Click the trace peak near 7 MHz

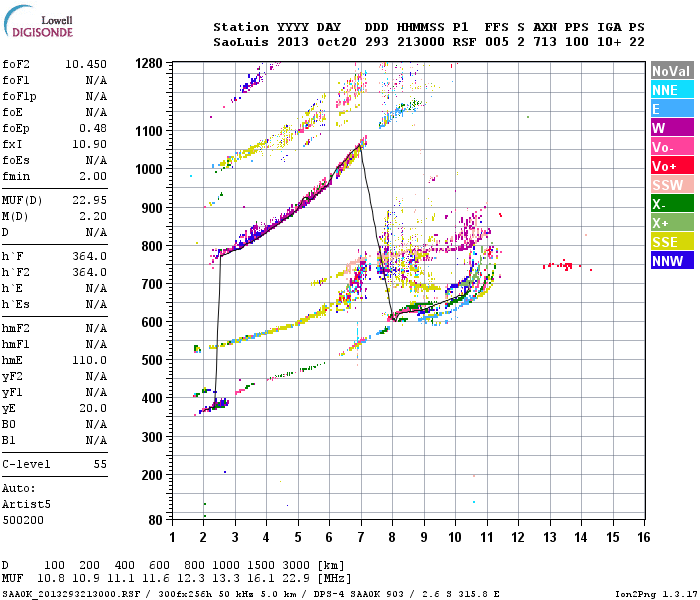(x=360, y=145)
